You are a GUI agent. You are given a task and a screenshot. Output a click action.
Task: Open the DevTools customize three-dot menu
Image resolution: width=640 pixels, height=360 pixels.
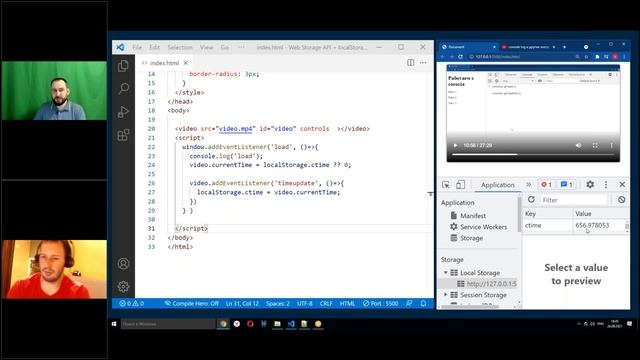606,184
